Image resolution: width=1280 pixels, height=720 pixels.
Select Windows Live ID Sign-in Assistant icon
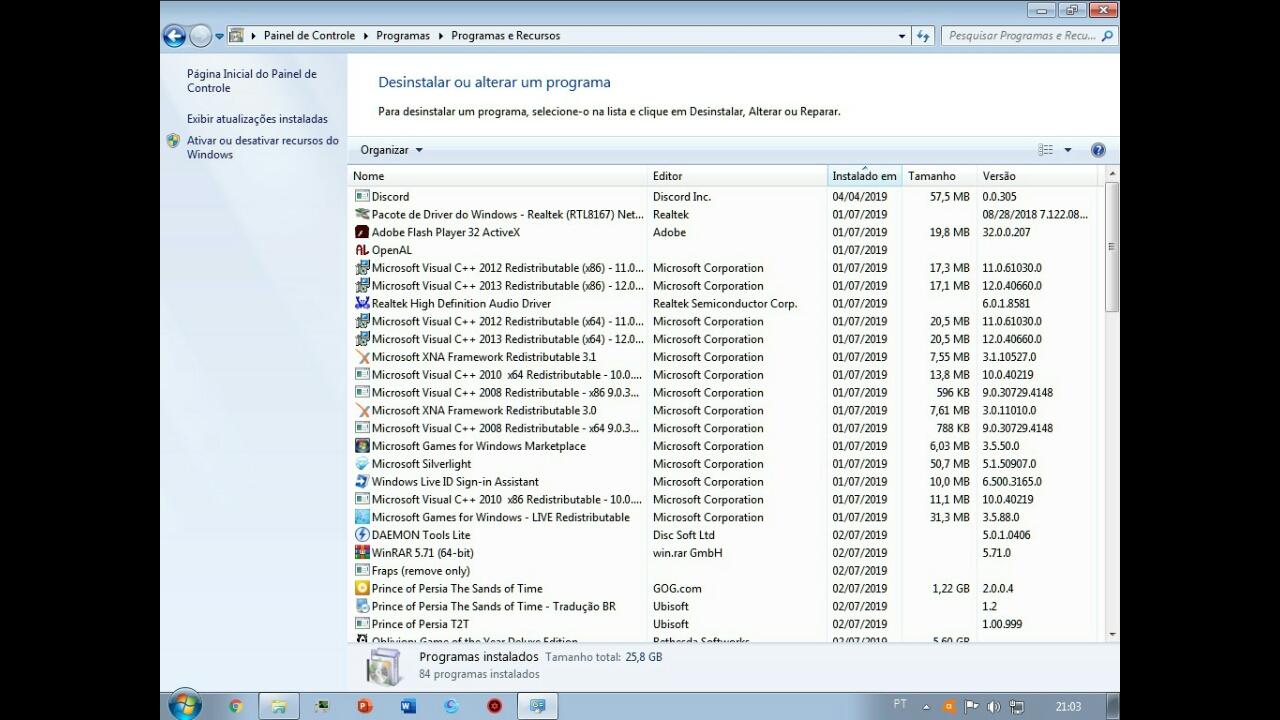[x=362, y=482]
